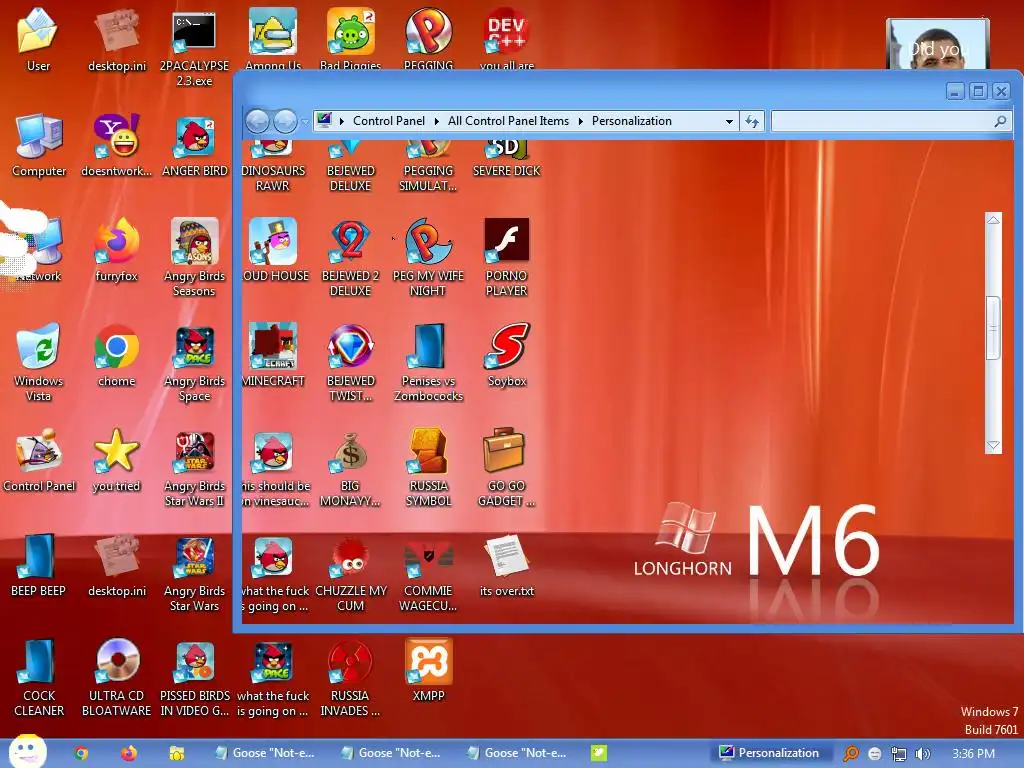Open Angry Birds Space shortcut
This screenshot has width=1024, height=768.
coord(194,362)
